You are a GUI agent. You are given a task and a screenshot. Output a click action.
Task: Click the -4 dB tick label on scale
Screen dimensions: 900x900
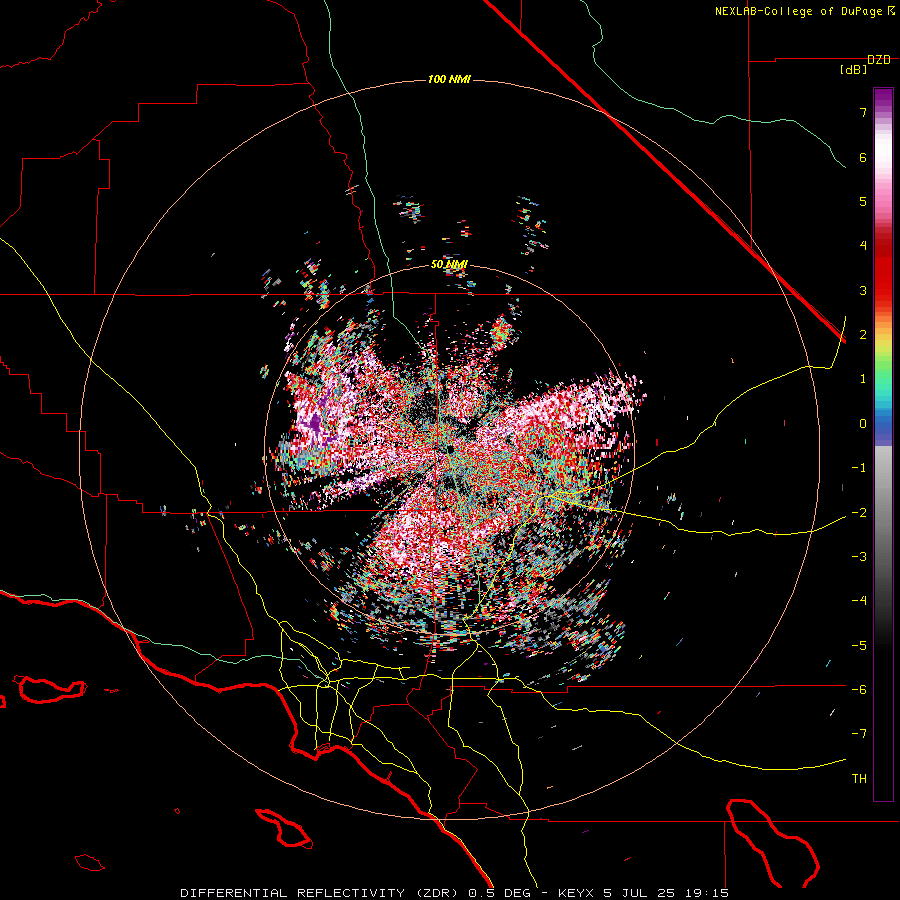[859, 601]
